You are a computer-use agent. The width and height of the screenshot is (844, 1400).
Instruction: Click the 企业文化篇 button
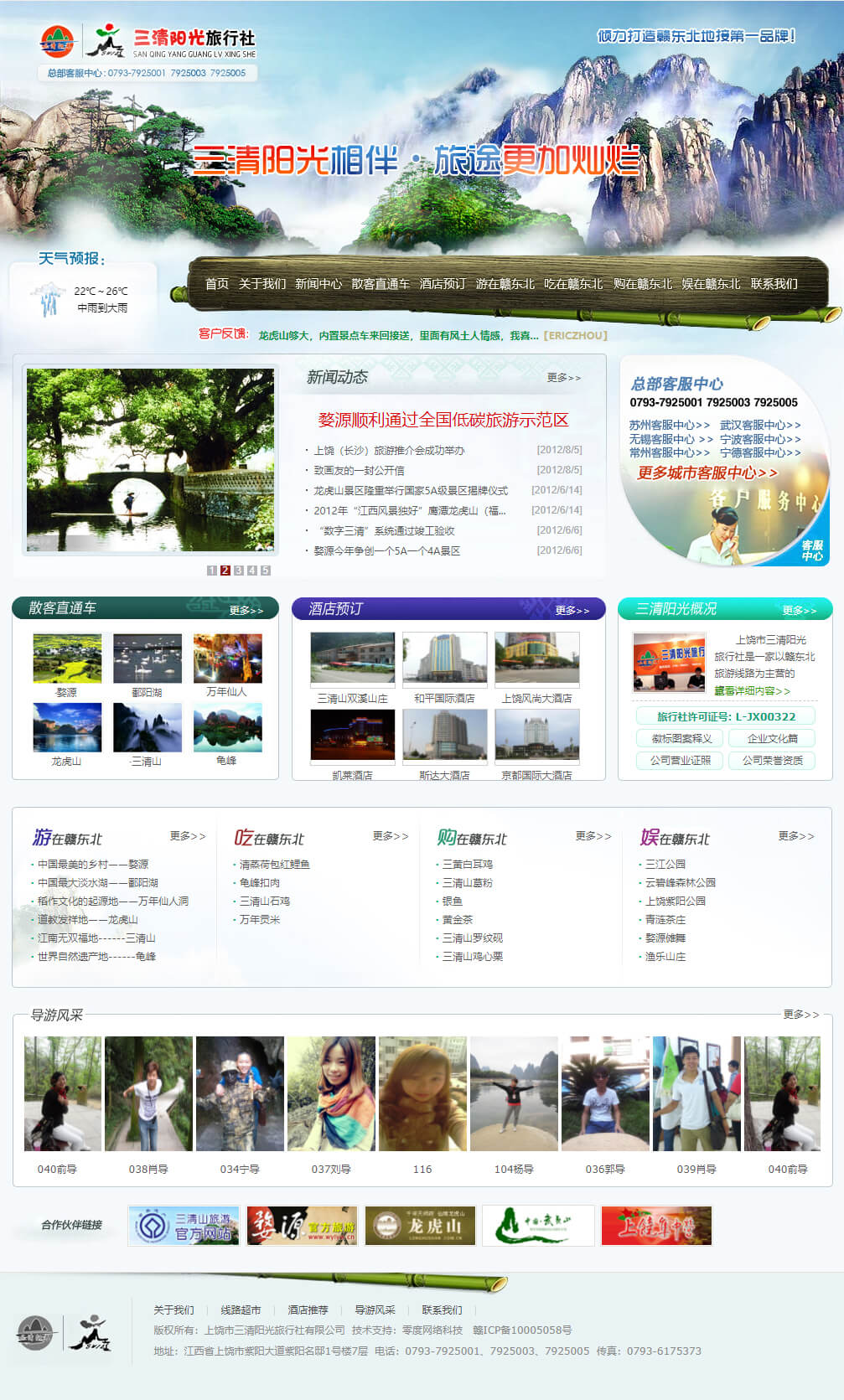coord(772,738)
